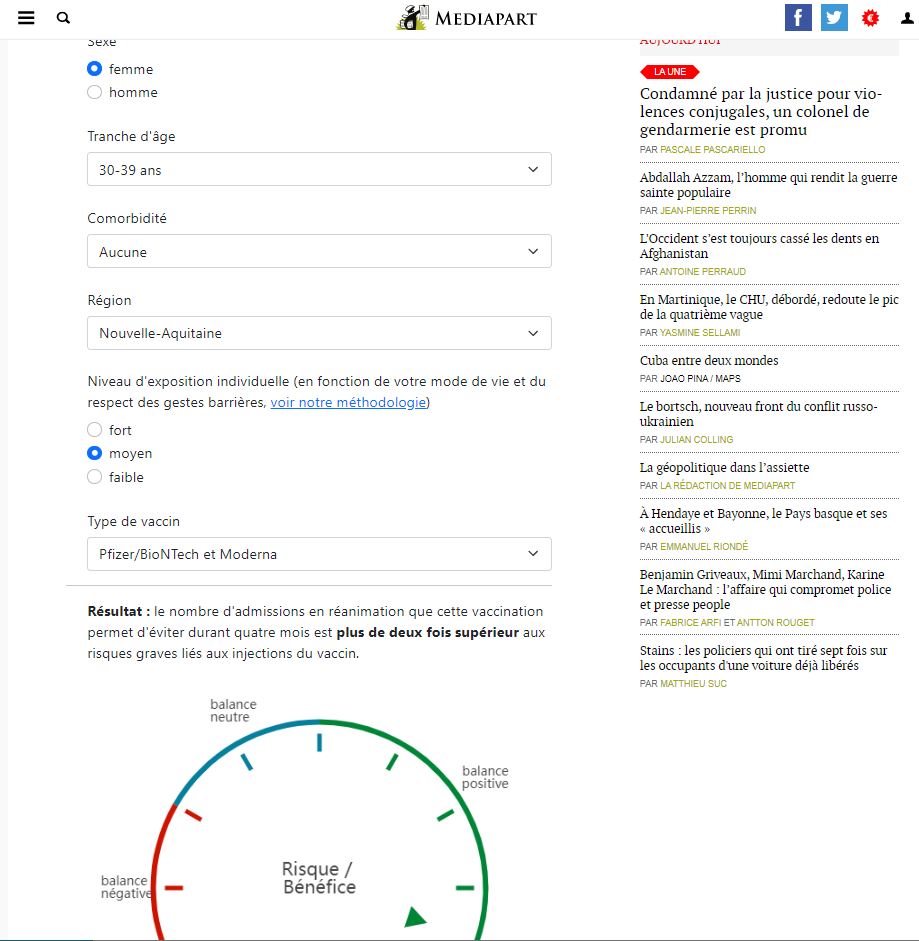
Task: Open the Région dropdown
Action: click(319, 333)
